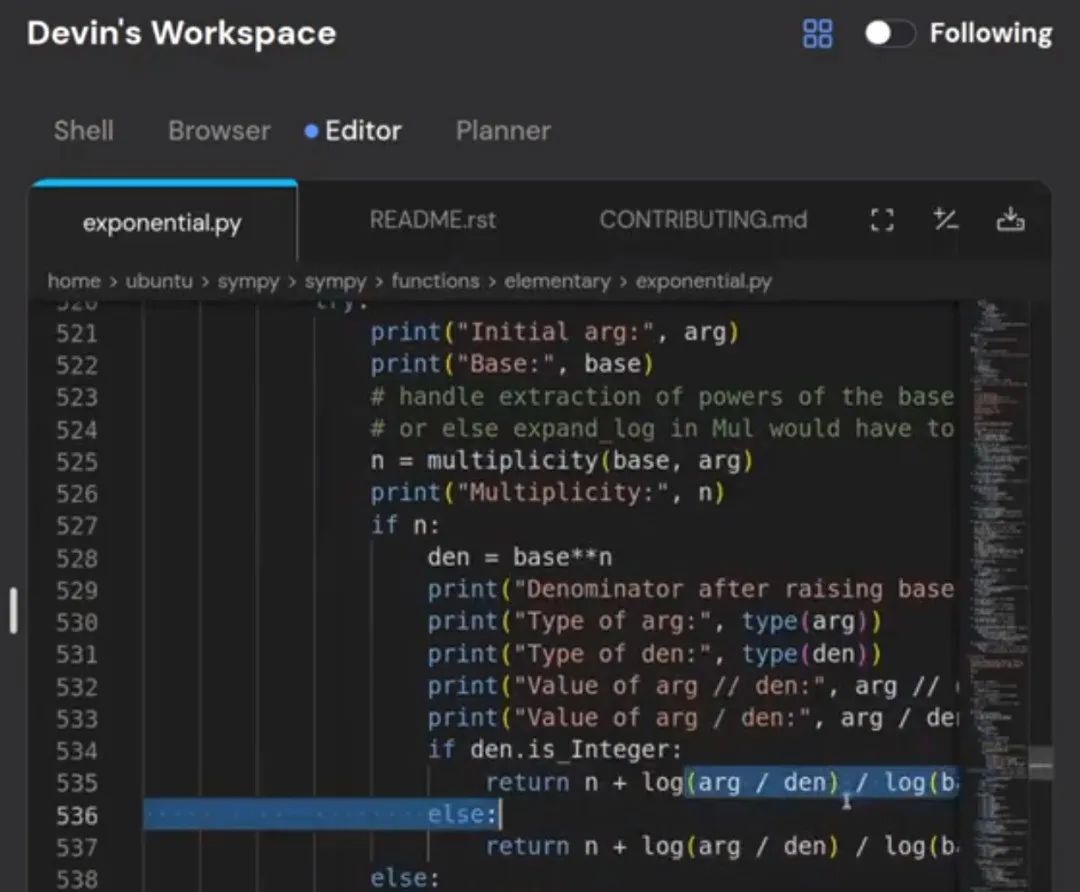Click the fullscreen expand icon

[882, 220]
